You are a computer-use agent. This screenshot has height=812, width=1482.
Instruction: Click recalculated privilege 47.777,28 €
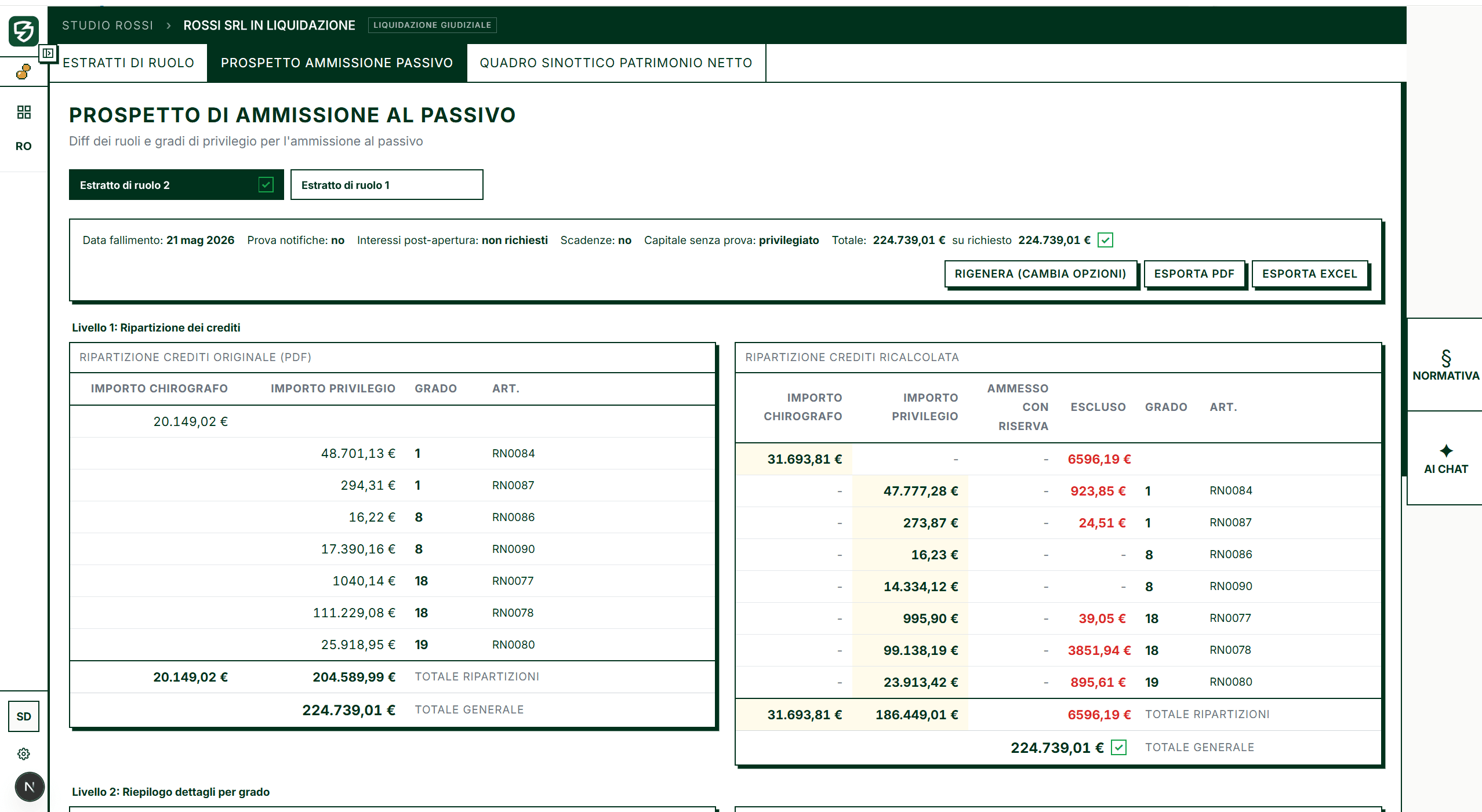point(921,491)
